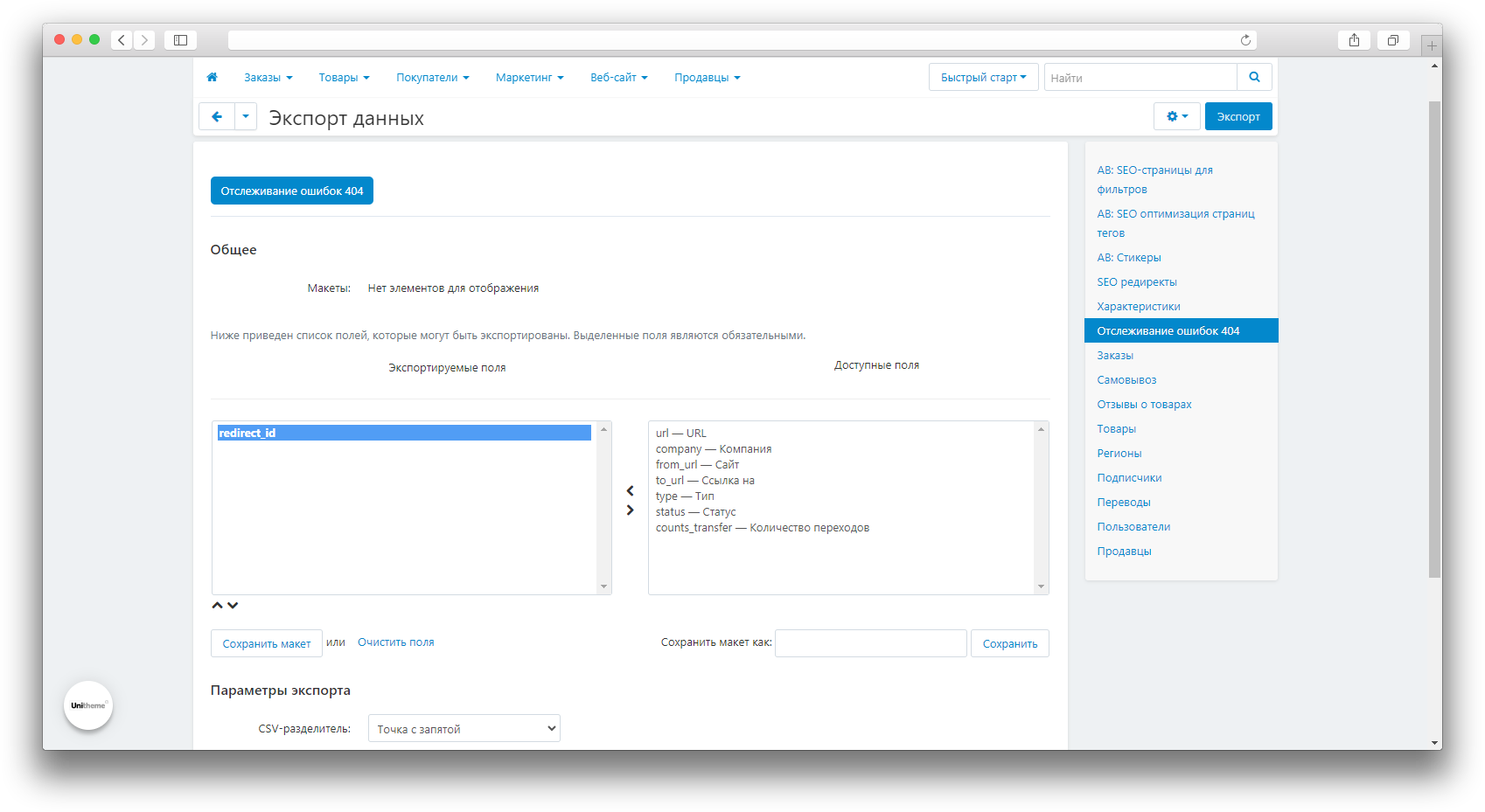Toggle the browser sidebar button

coord(180,40)
